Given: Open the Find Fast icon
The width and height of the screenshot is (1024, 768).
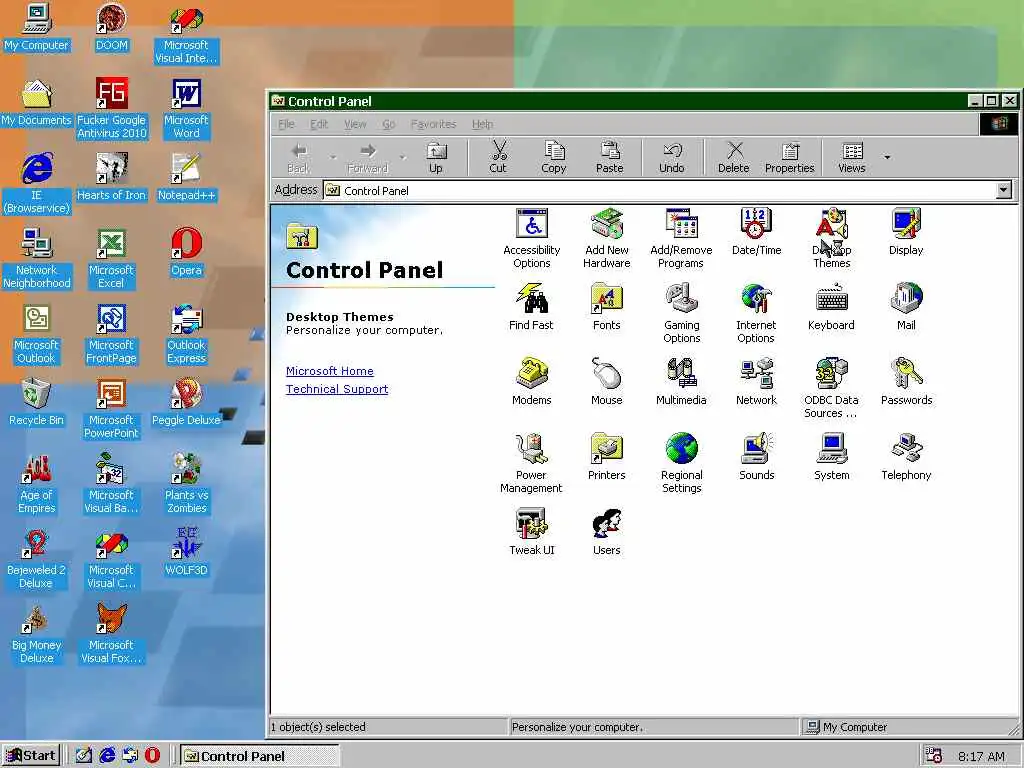Looking at the screenshot, I should 532,306.
